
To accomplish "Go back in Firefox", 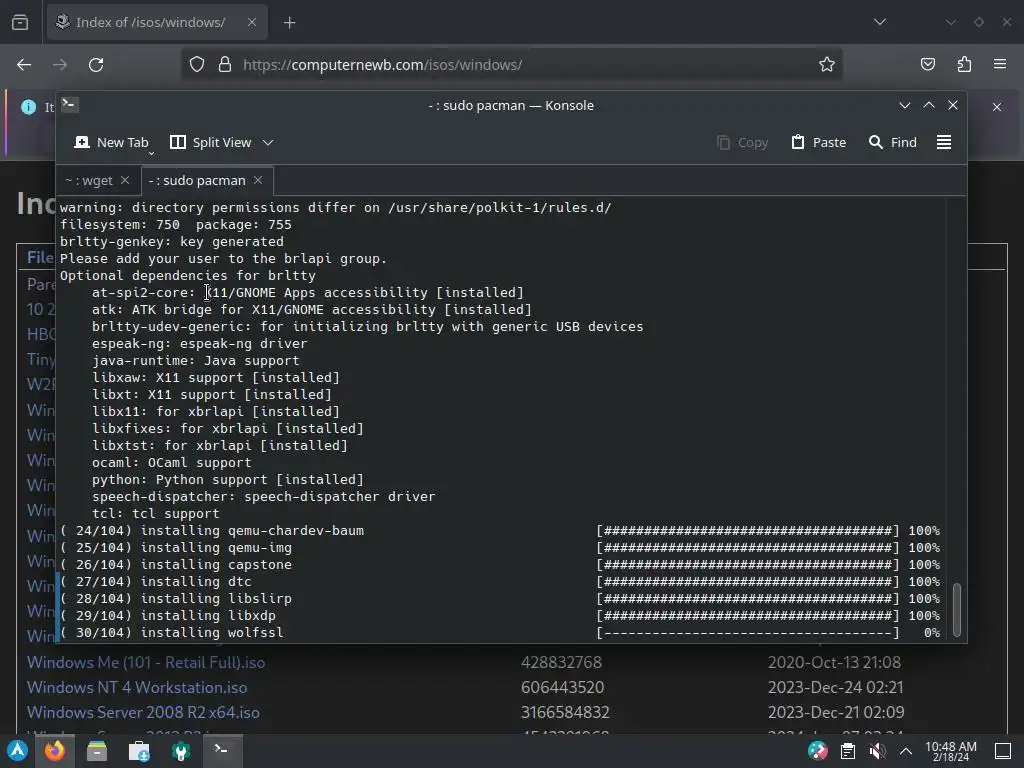I will click(24, 65).
